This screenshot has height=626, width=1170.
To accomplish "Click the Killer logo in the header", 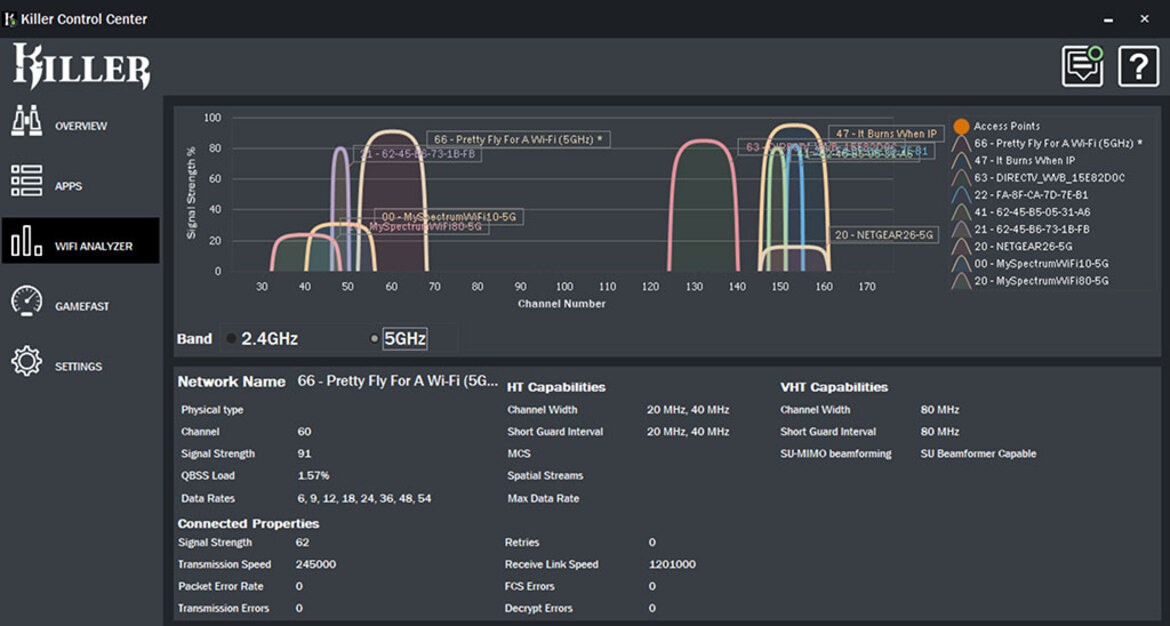I will [x=81, y=66].
